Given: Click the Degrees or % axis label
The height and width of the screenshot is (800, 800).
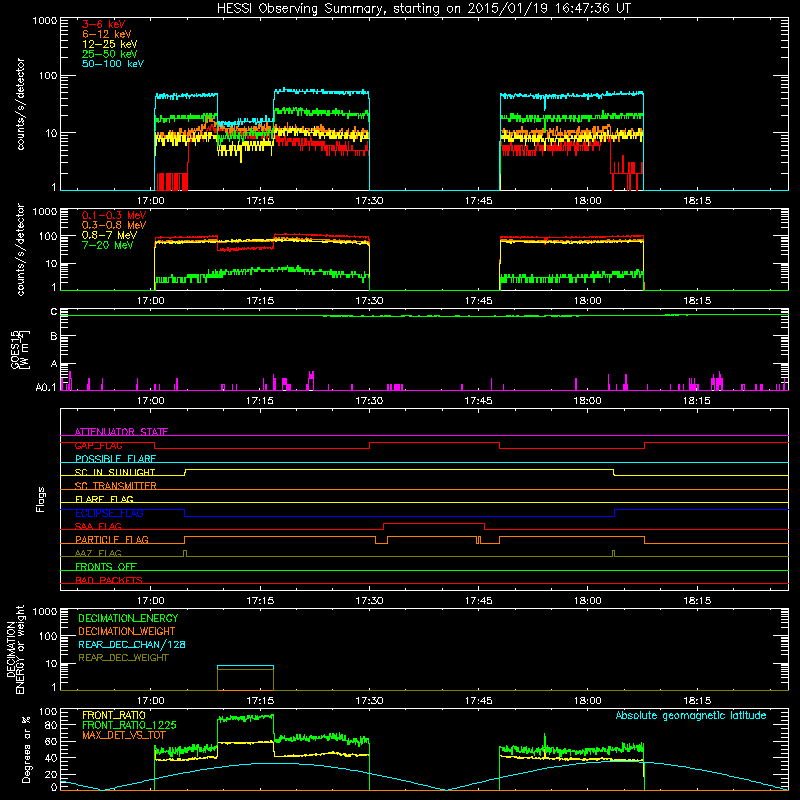Looking at the screenshot, I should click(x=26, y=750).
